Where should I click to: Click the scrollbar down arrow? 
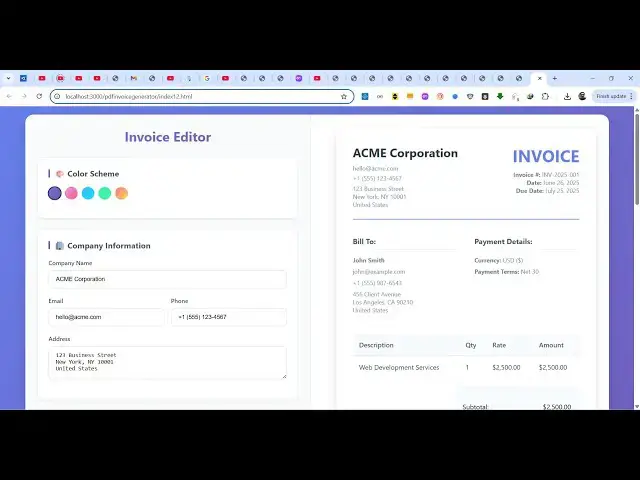point(637,407)
